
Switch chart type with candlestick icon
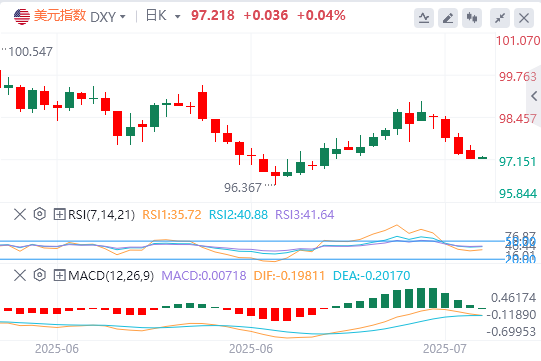[472, 18]
